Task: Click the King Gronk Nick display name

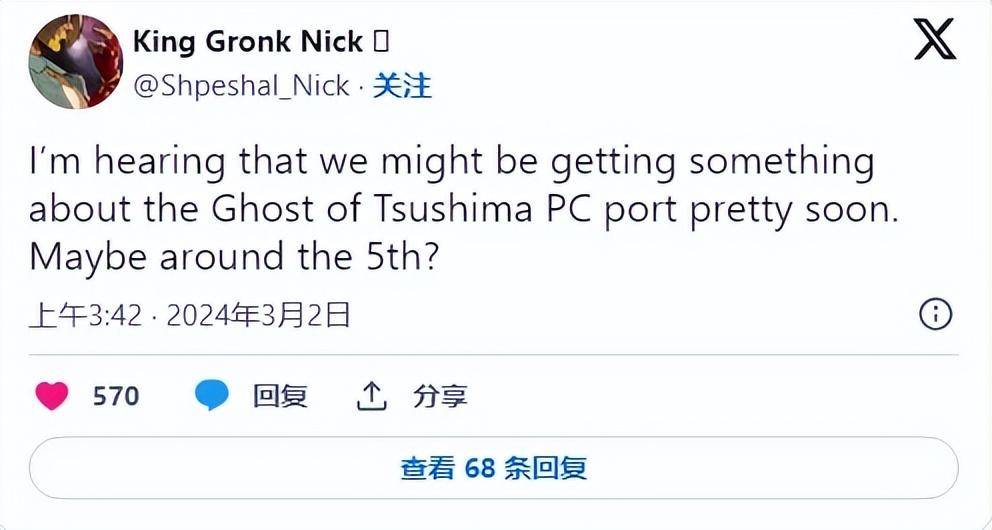Action: click(248, 42)
